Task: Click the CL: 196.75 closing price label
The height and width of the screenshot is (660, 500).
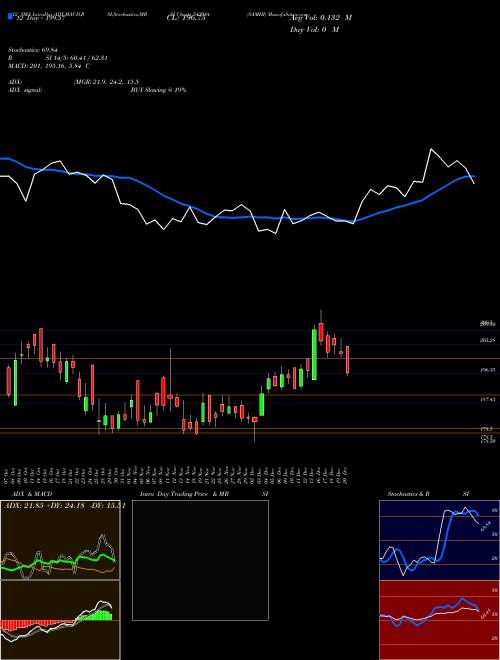Action: click(185, 18)
